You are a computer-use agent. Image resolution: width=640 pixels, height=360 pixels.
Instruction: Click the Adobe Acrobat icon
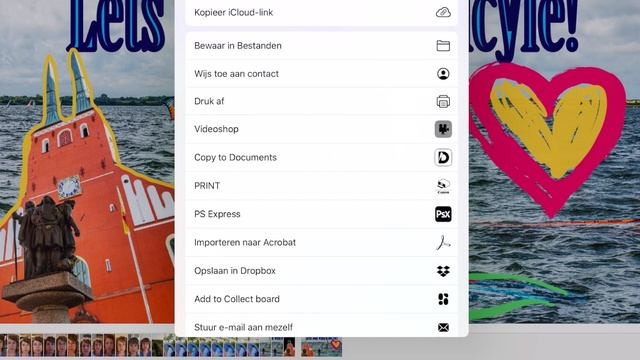click(443, 242)
